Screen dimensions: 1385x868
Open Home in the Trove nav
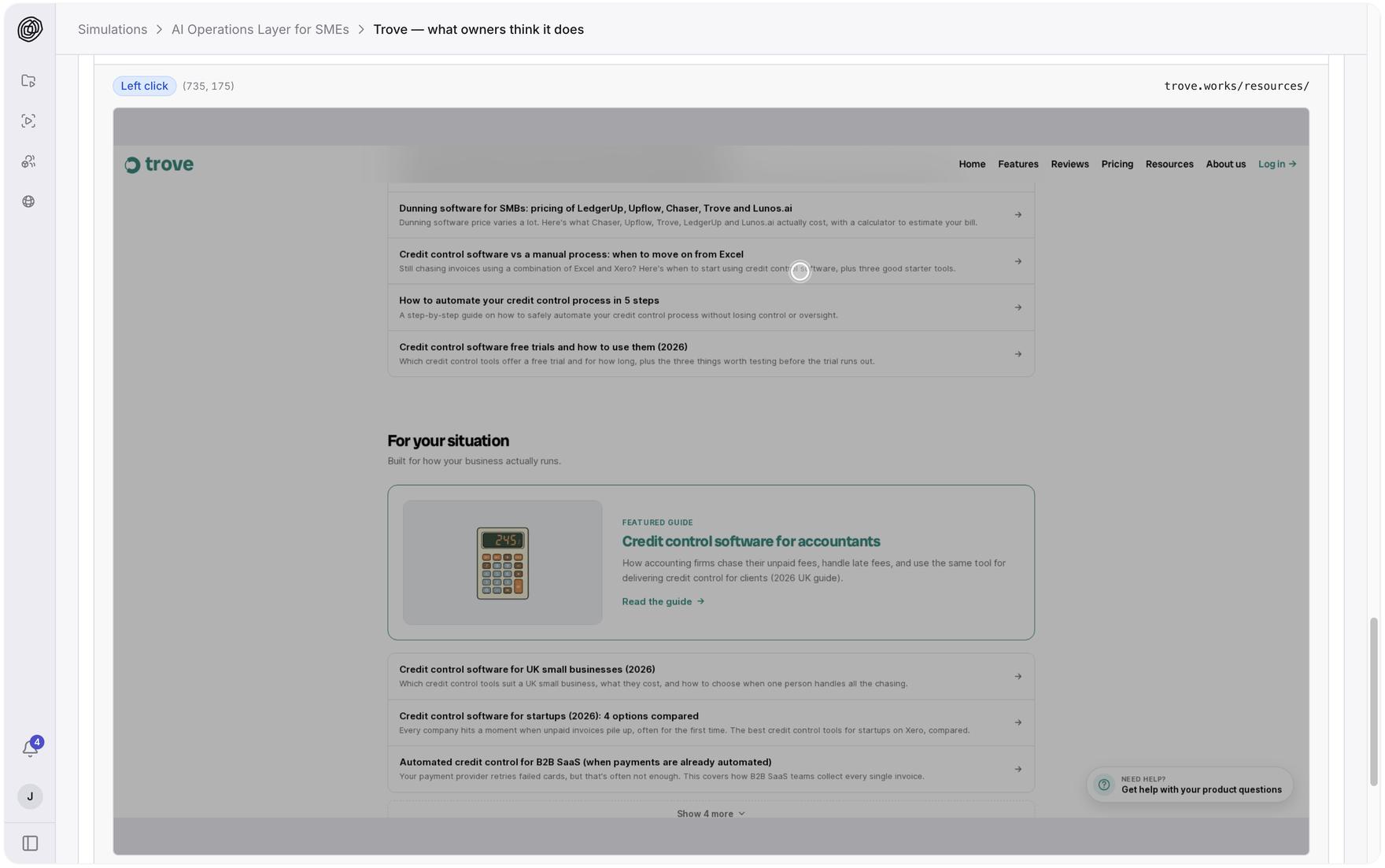(x=972, y=164)
